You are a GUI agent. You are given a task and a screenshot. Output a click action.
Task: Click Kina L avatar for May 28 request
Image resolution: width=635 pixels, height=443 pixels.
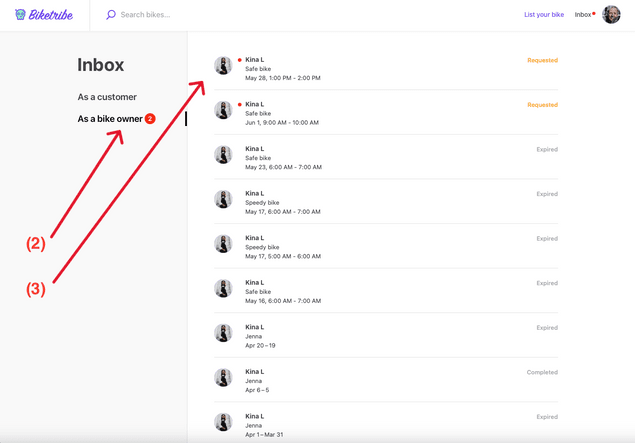tap(223, 65)
